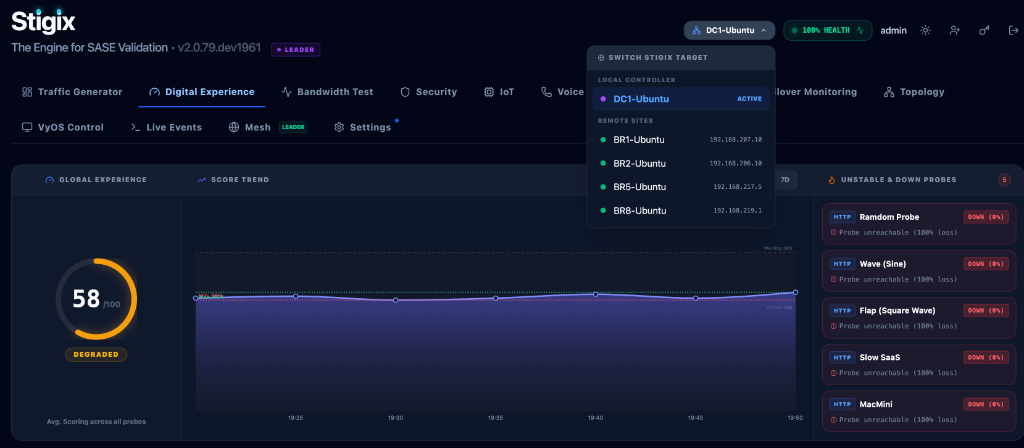Click the Score Trend chart icon
The image size is (1024, 448).
click(202, 180)
